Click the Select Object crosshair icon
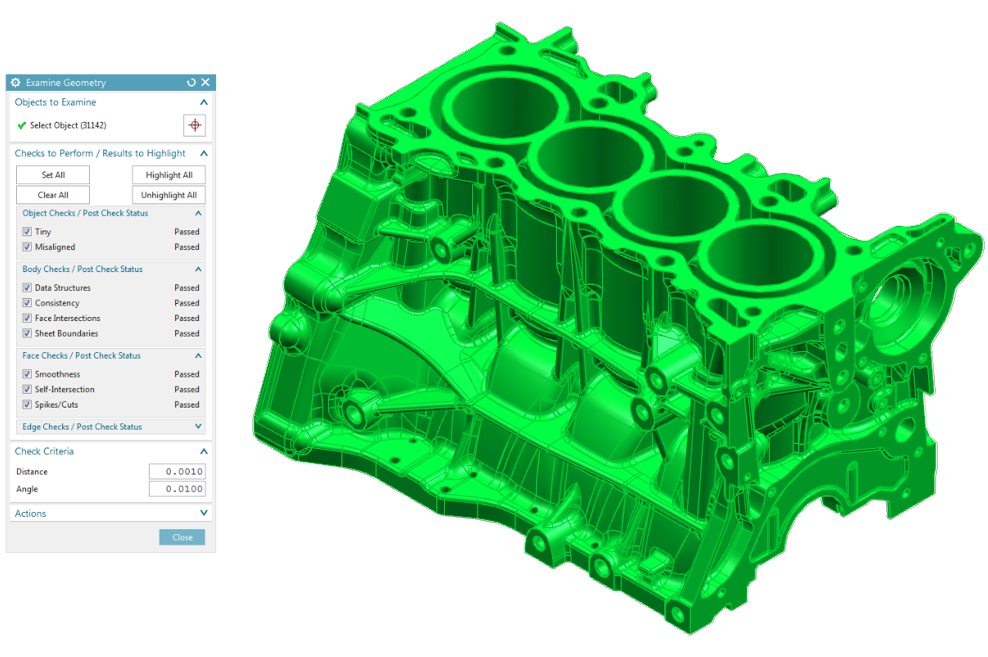Viewport: 988px width, 657px height. click(x=195, y=125)
